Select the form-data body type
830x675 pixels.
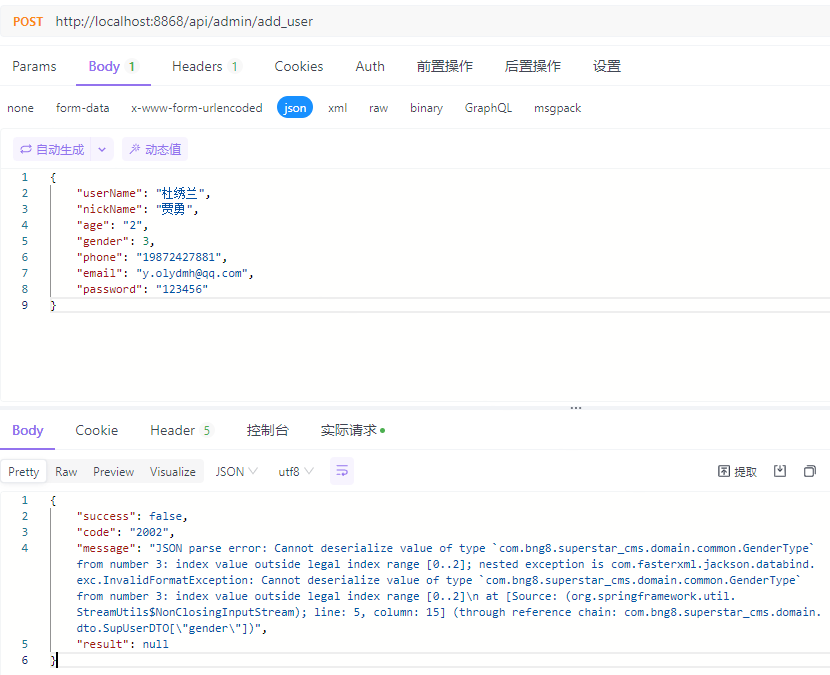(83, 108)
